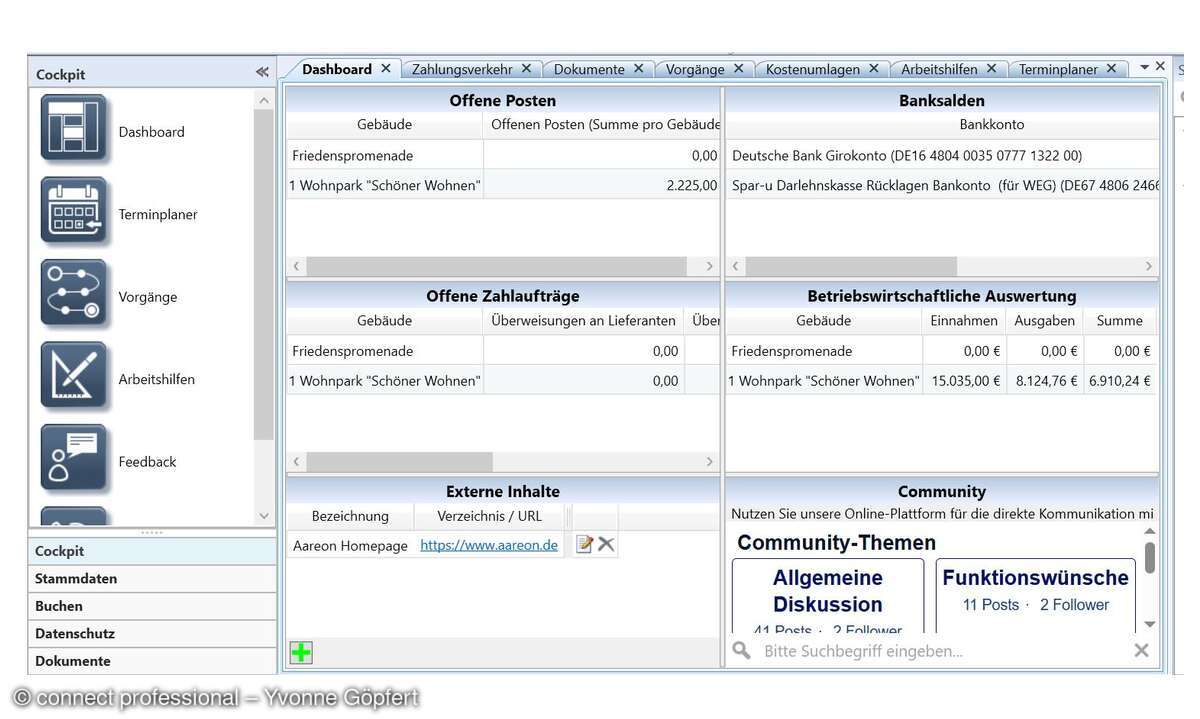Collapse the Cockpit sidebar panel
The width and height of the screenshot is (1200, 719).
[x=262, y=73]
